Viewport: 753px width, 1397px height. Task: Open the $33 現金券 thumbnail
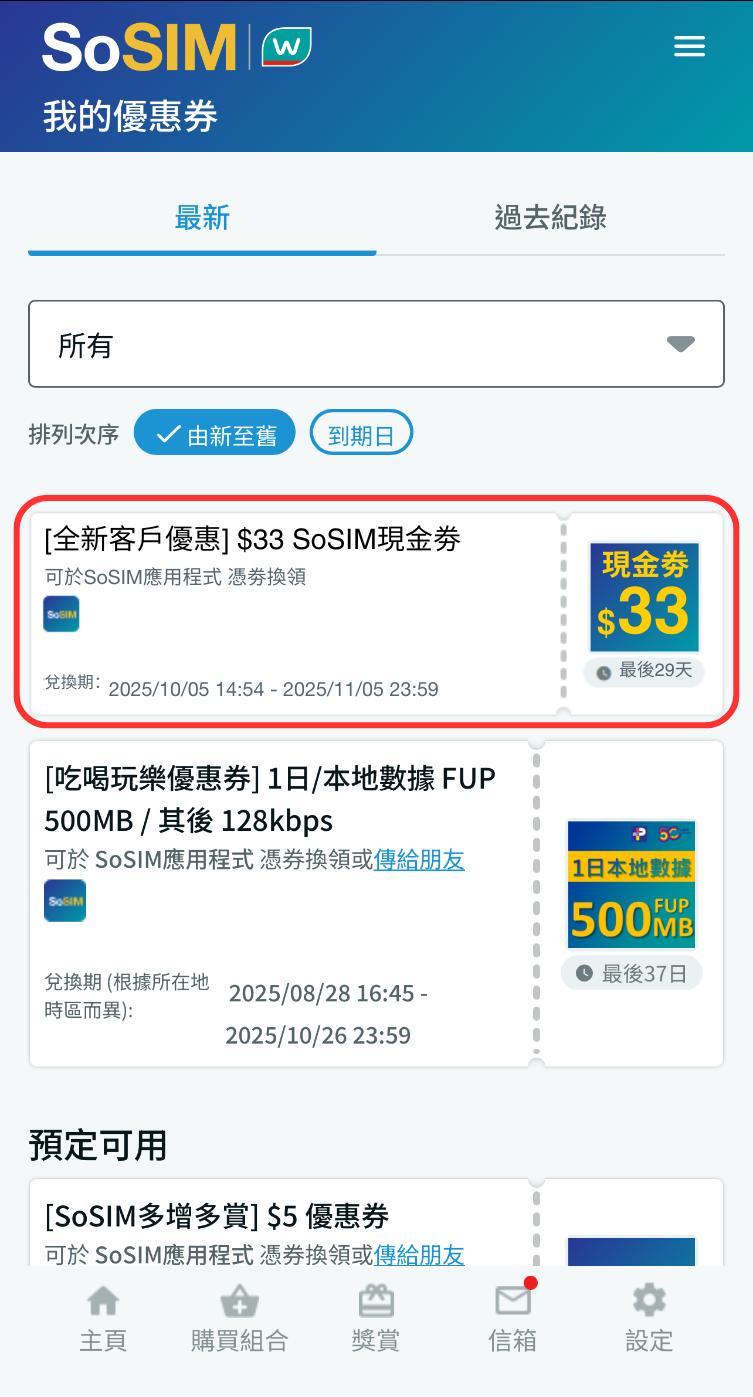[645, 597]
